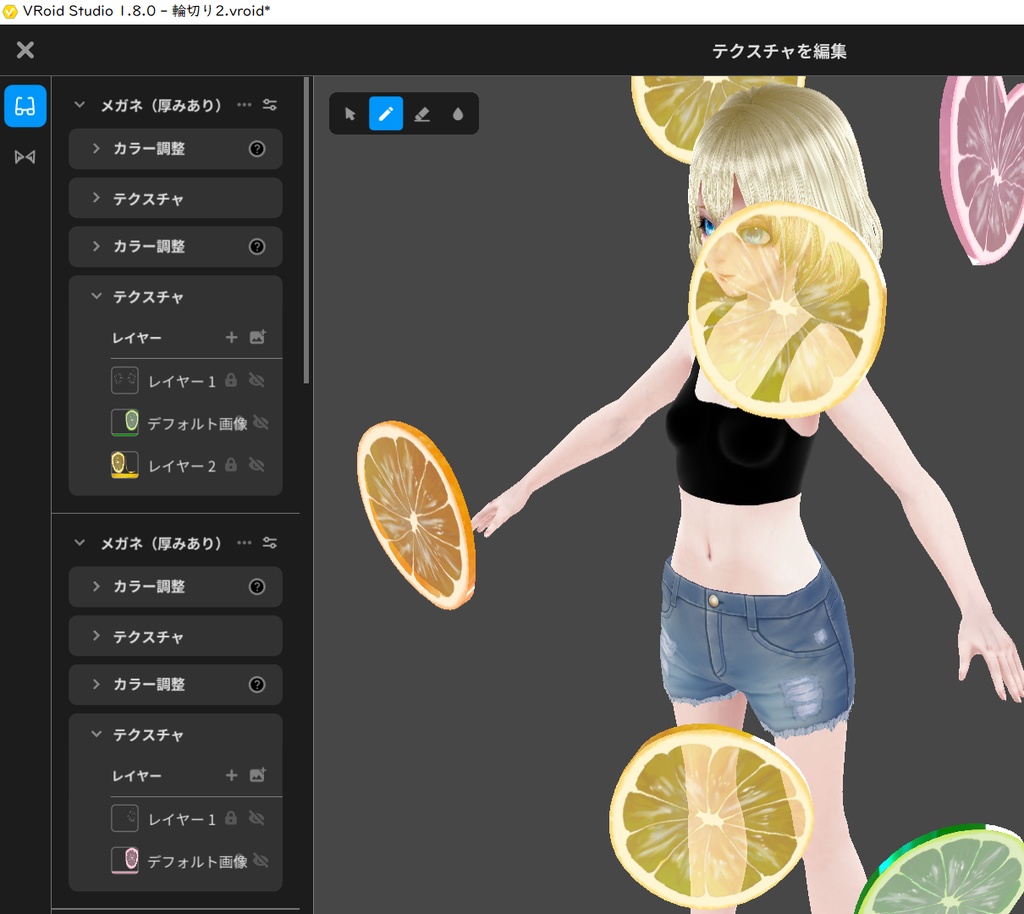Screen dimensions: 1024x914
Task: Toggle visibility of レイヤー2
Action: coord(257,465)
